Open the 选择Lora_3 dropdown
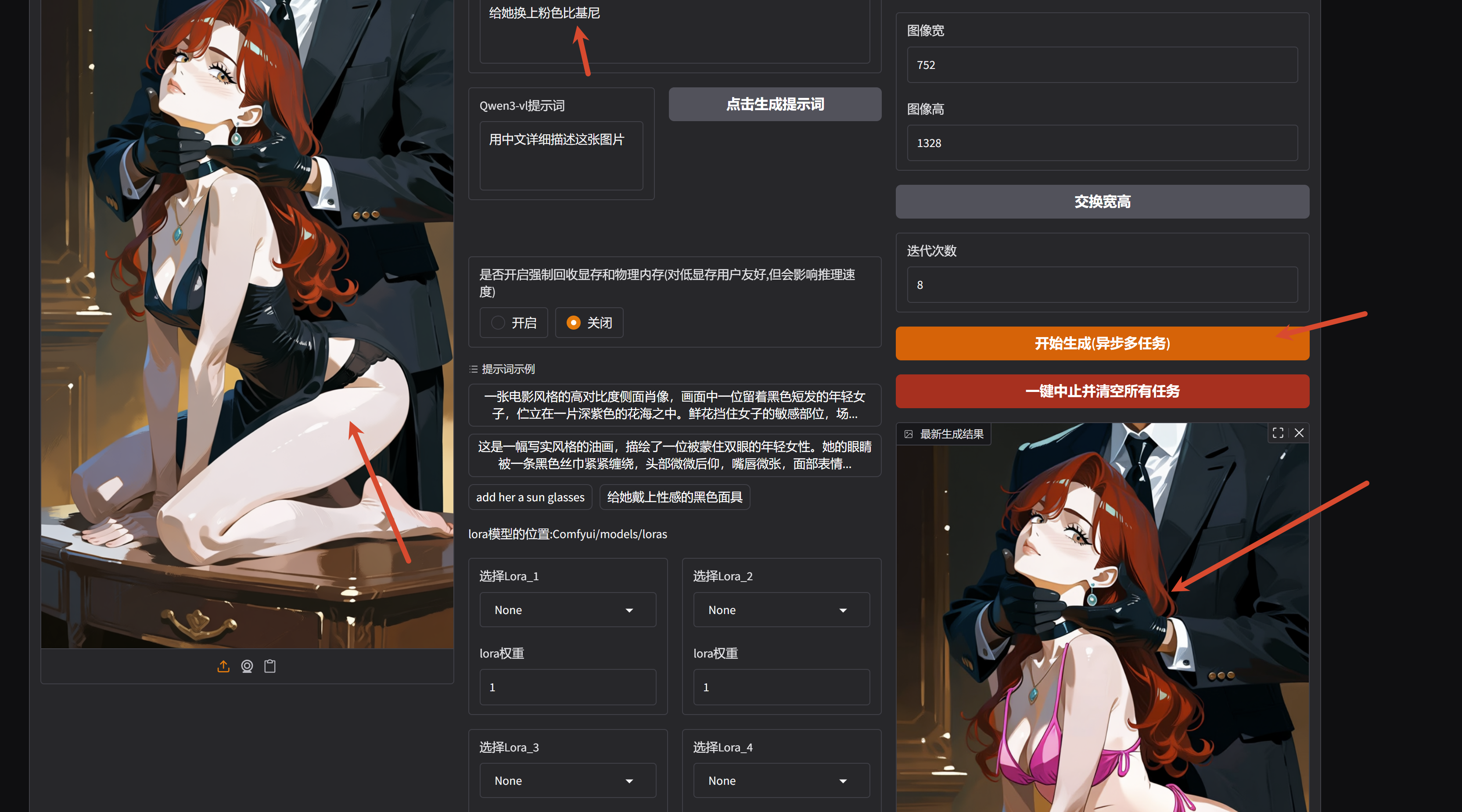Image resolution: width=1462 pixels, height=812 pixels. click(x=568, y=781)
